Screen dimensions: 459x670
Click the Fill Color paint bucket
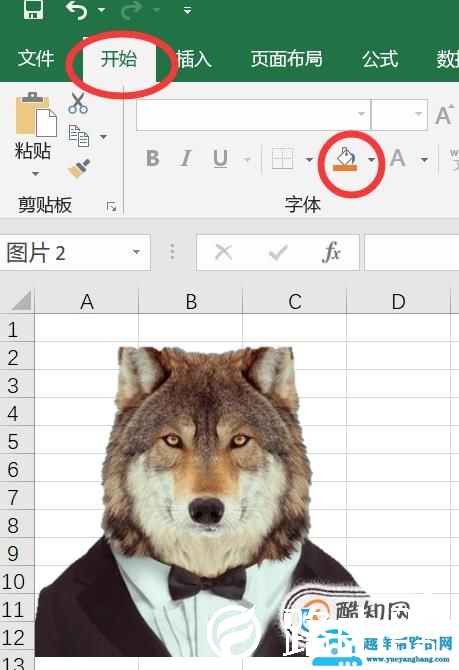coord(344,159)
